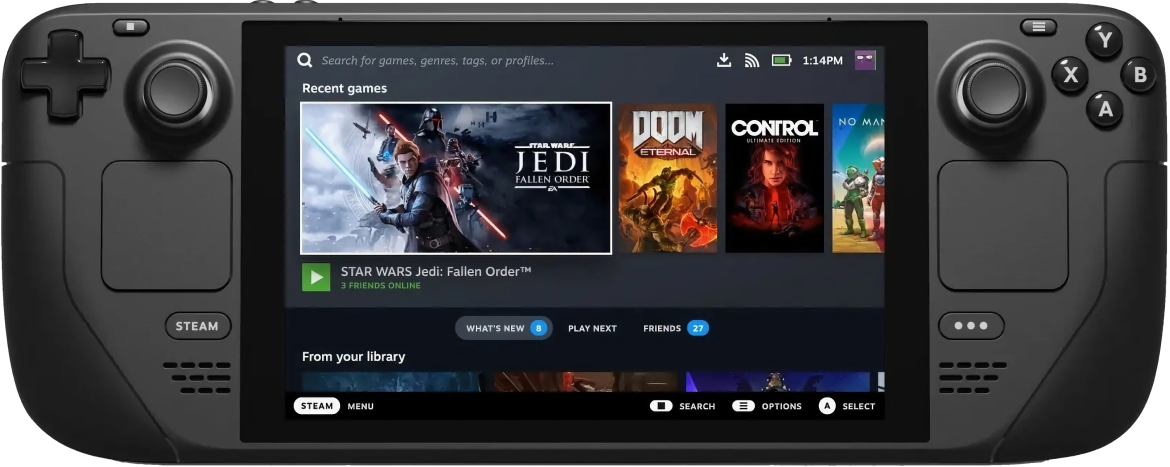Click the 1:14PM clock text
Image resolution: width=1170 pixels, height=467 pixels.
[822, 60]
